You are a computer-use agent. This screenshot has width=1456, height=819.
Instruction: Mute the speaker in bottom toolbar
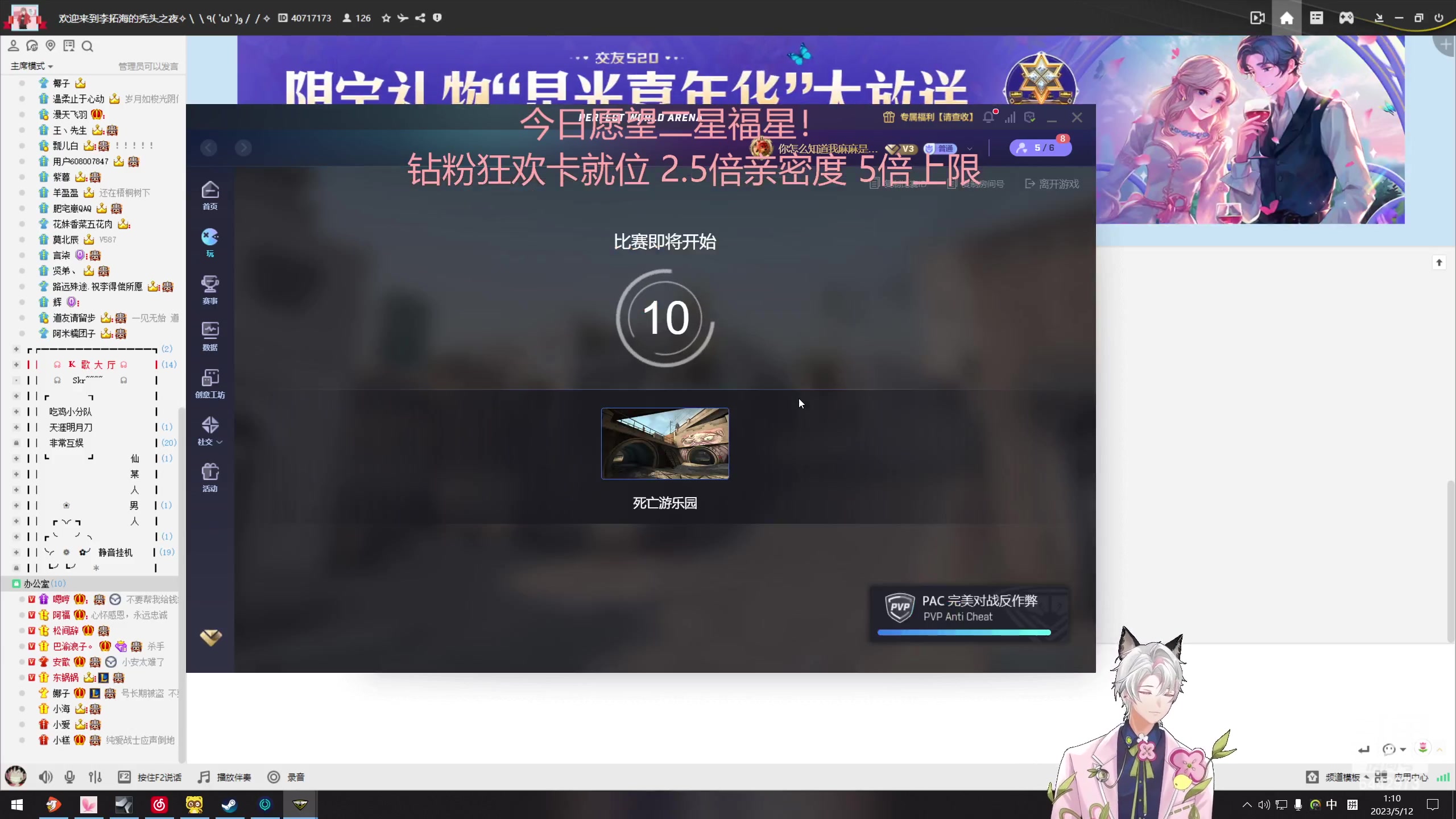45,777
